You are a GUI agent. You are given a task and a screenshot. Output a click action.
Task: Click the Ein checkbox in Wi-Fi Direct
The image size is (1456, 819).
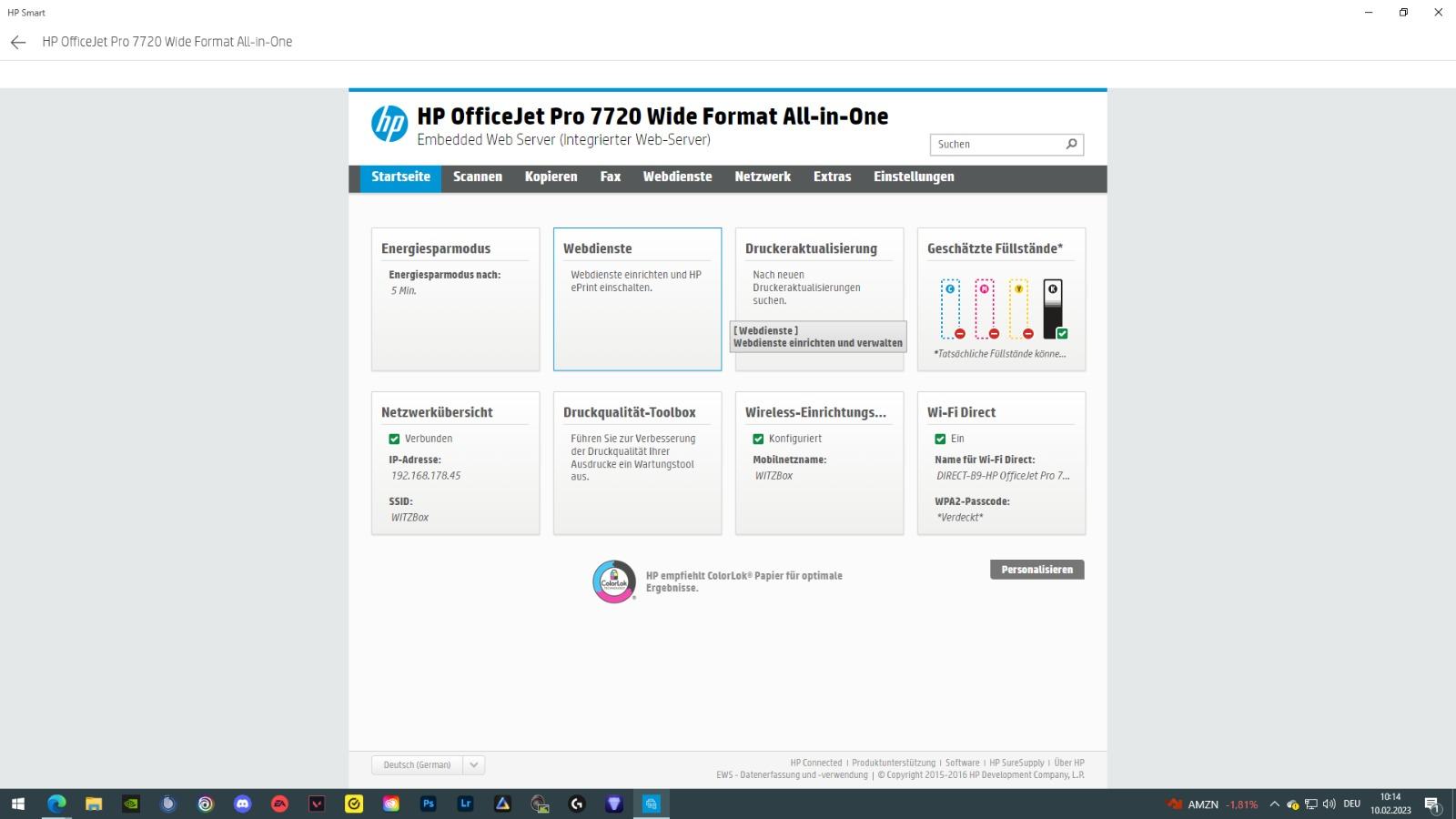[x=940, y=439]
